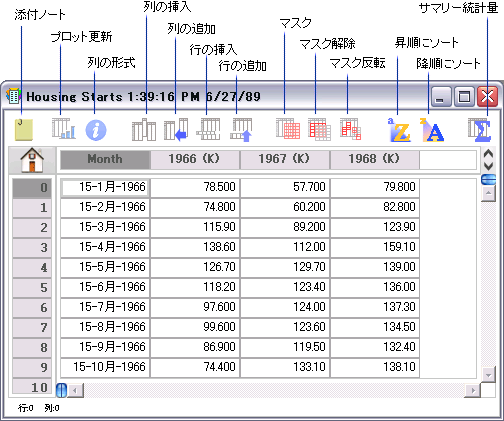Open summary statistics sigma icon

tap(479, 130)
